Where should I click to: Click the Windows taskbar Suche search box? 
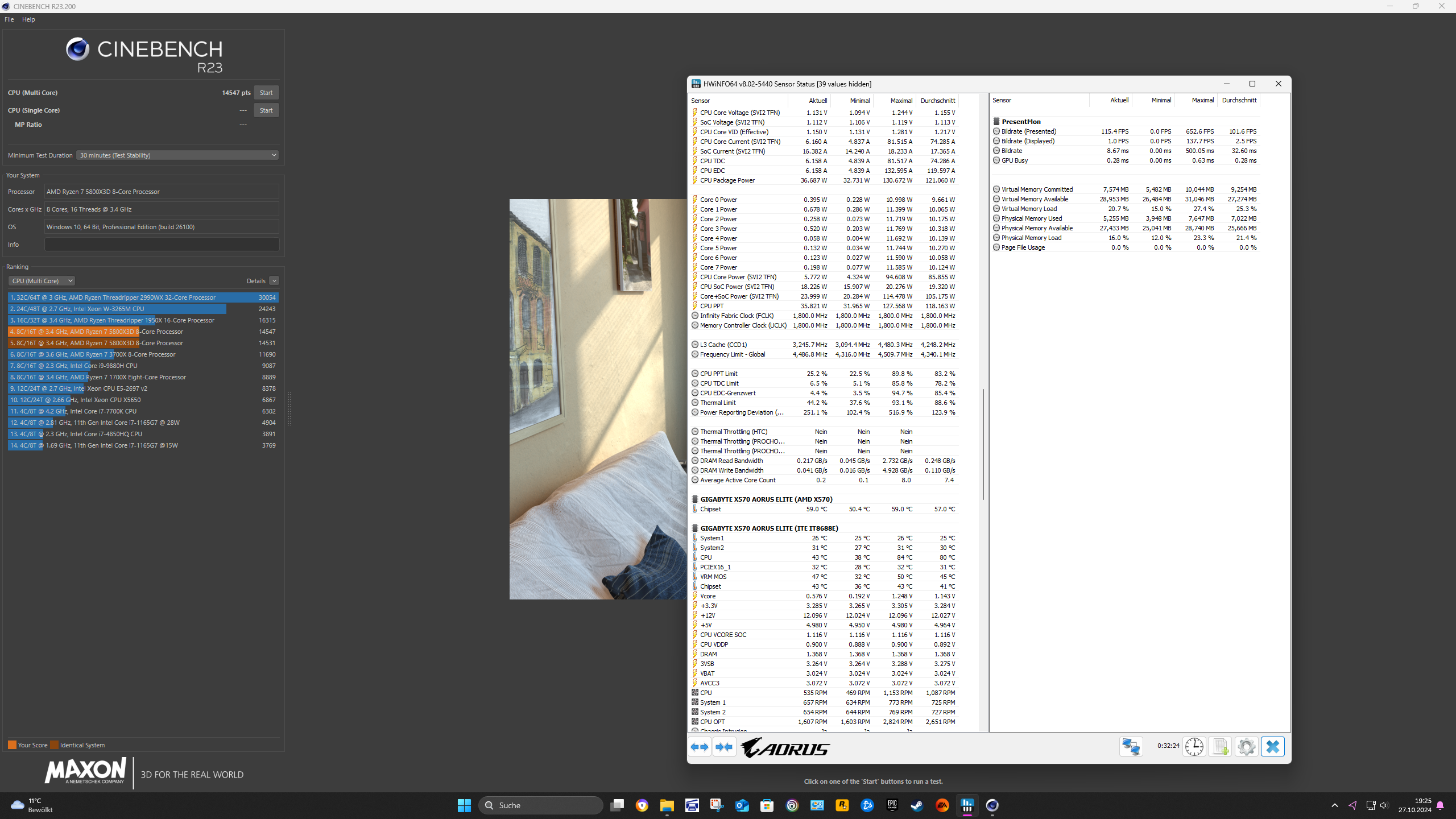click(540, 805)
